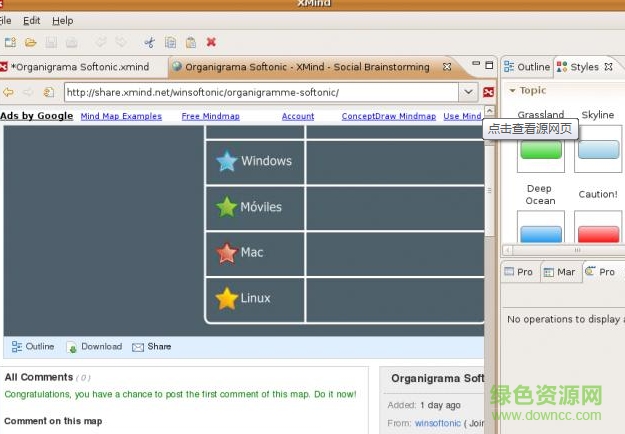Open the ConceptDraw Mindmap ad link
The height and width of the screenshot is (434, 625).
389,116
